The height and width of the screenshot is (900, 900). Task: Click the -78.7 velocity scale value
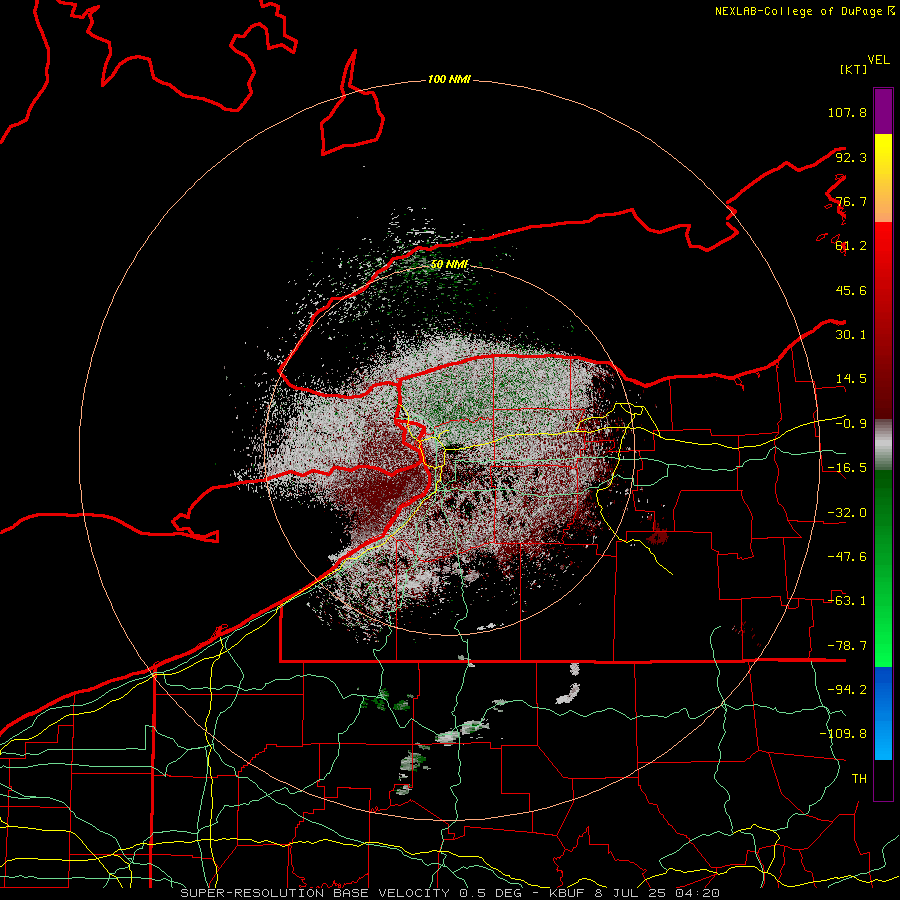(x=847, y=646)
